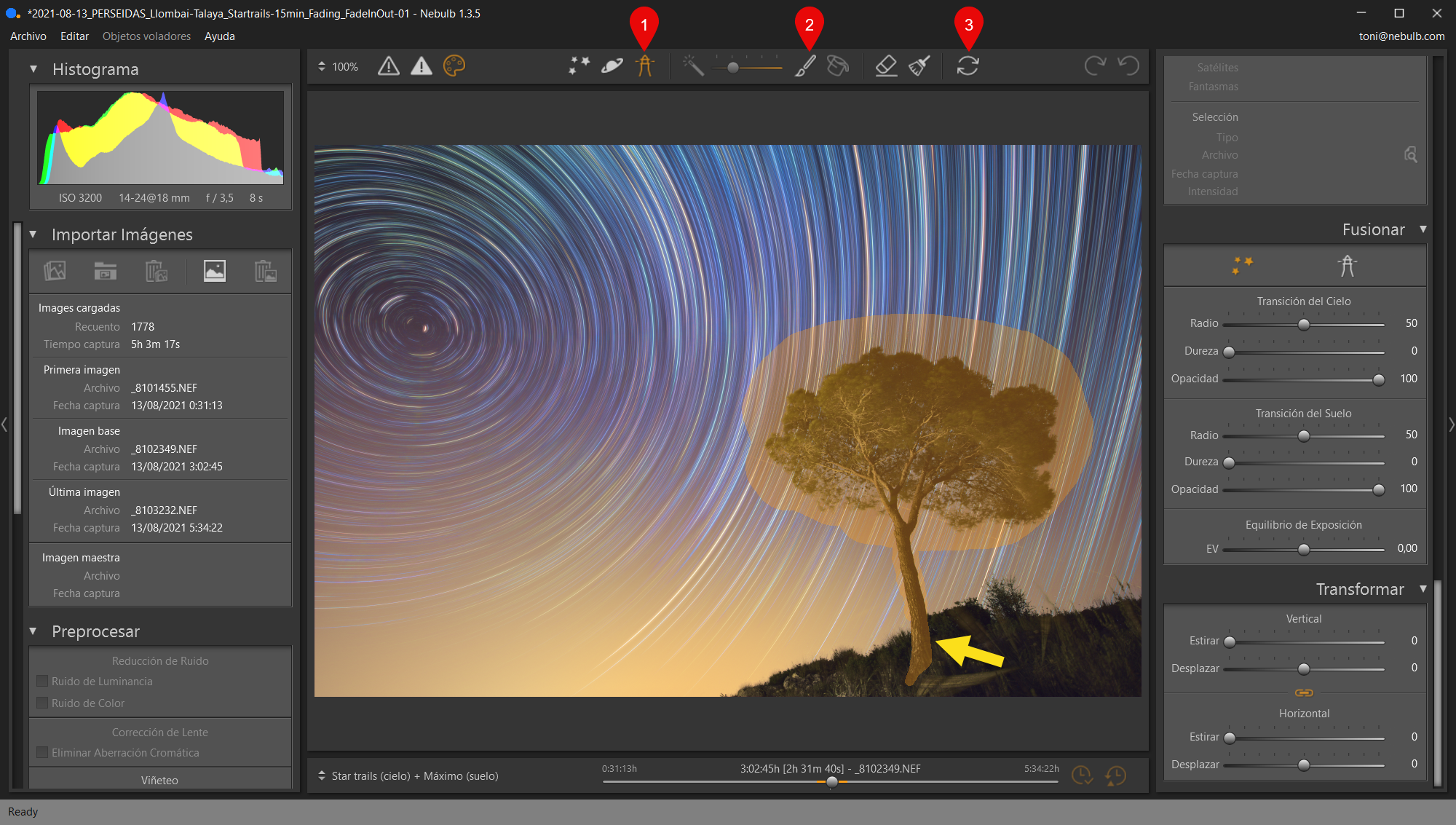Open the Editar menu

coord(74,36)
